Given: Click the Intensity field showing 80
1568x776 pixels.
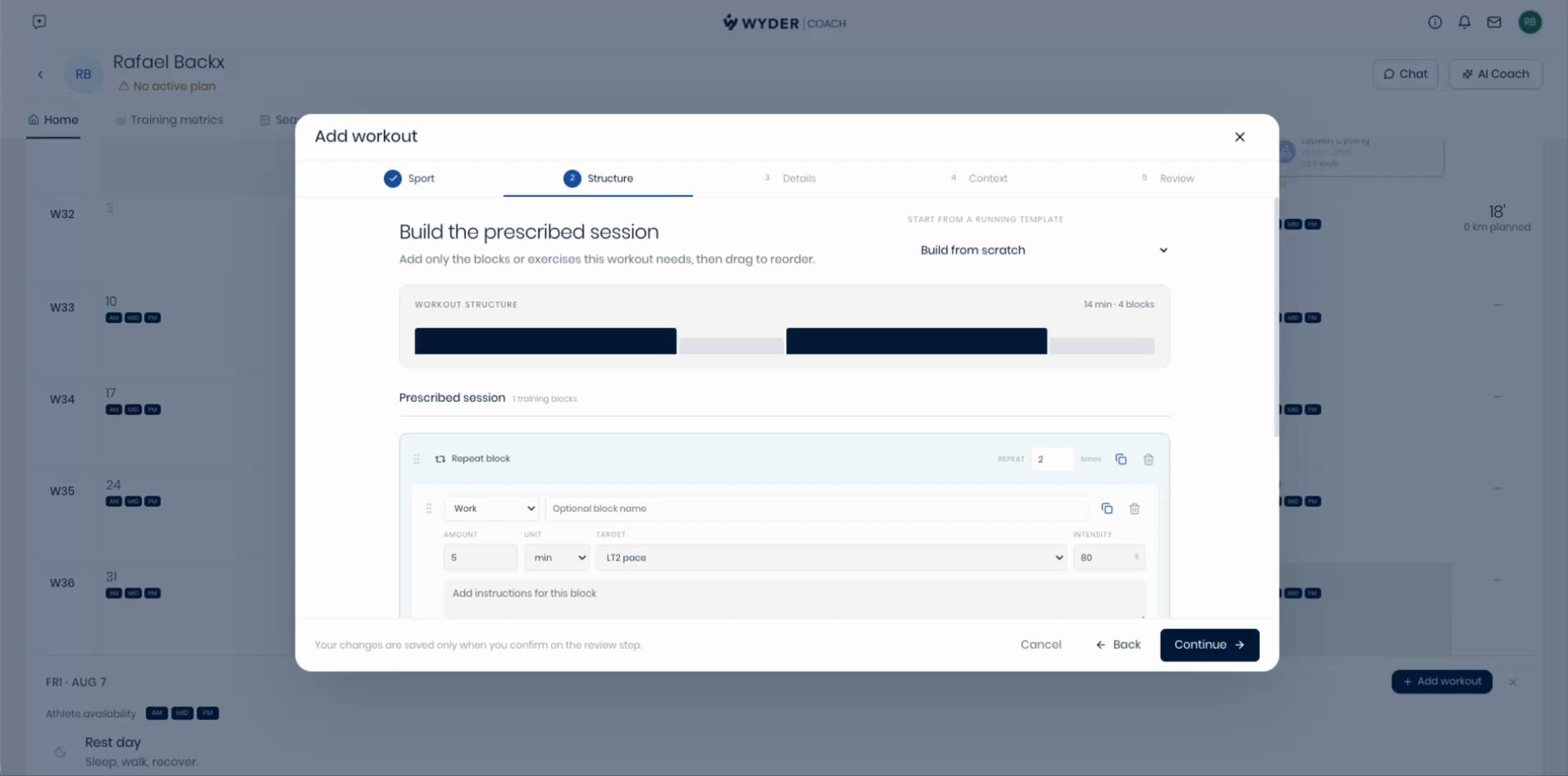Looking at the screenshot, I should (1109, 558).
